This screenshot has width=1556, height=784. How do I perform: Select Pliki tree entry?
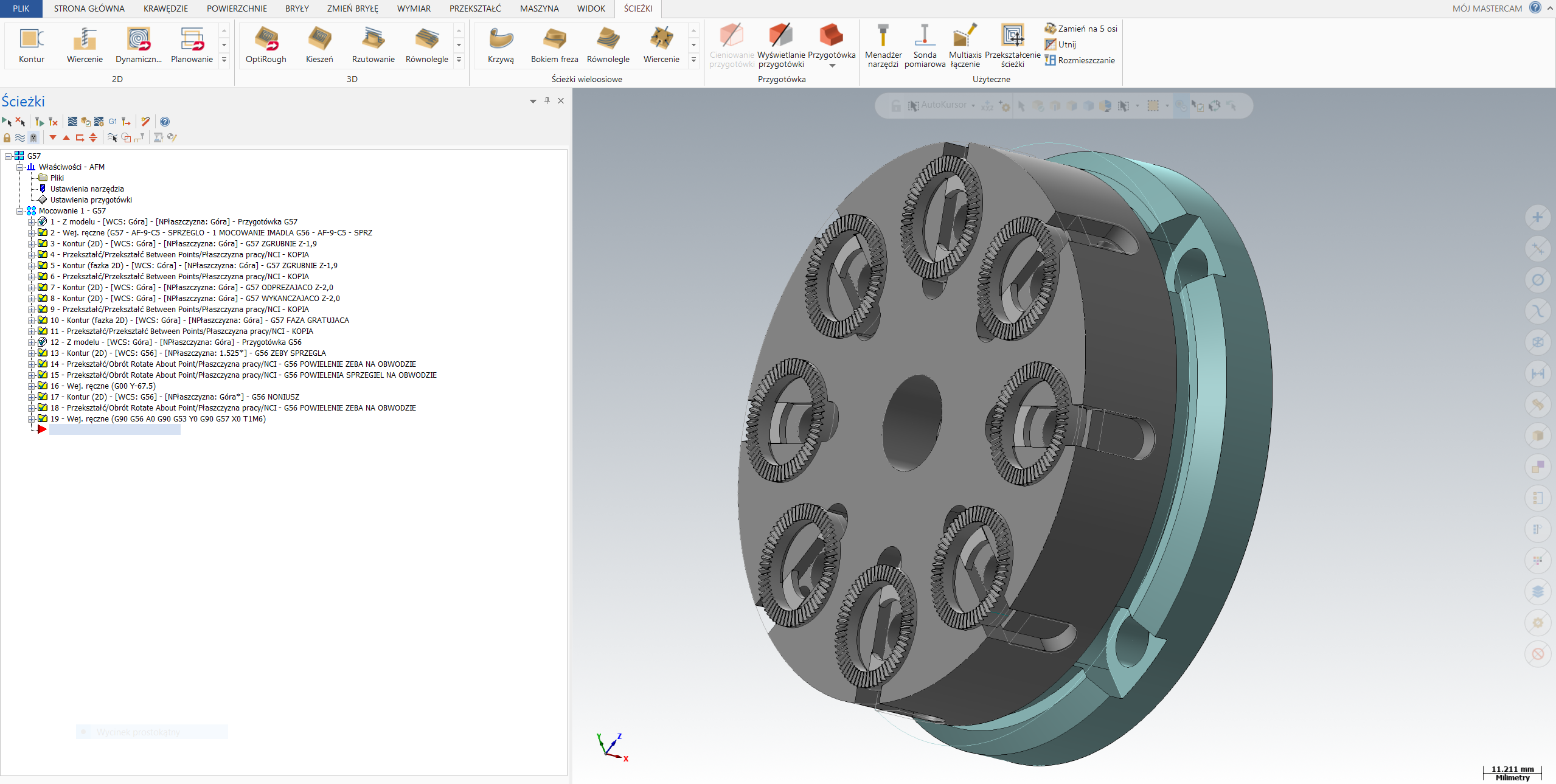pos(57,178)
